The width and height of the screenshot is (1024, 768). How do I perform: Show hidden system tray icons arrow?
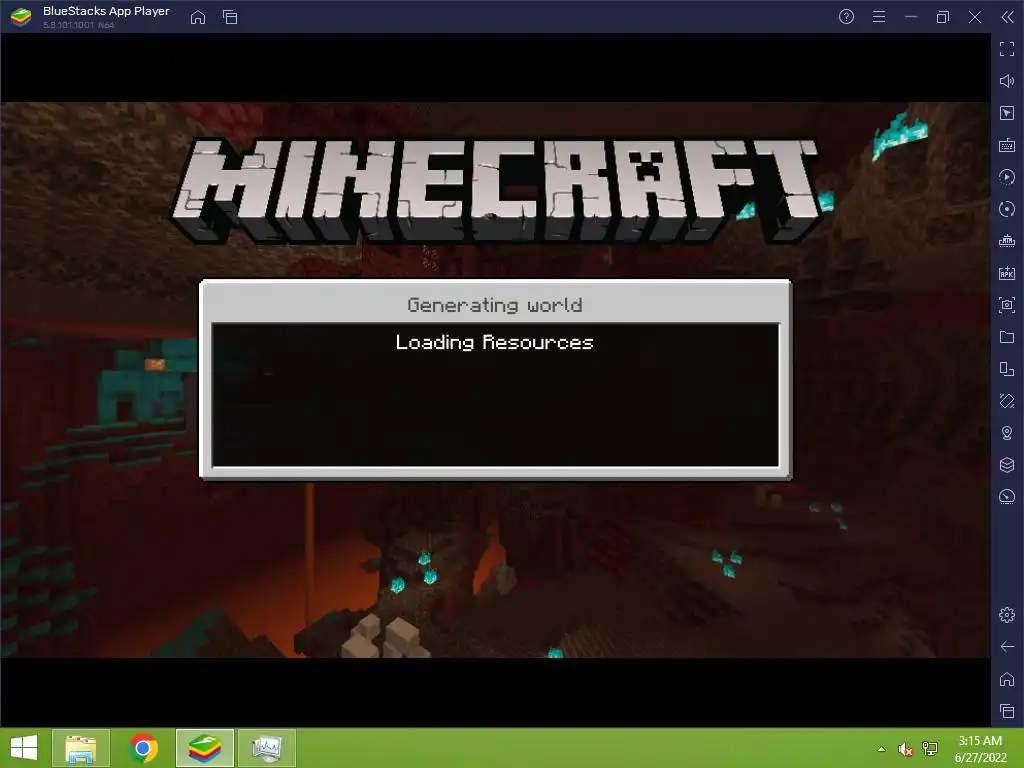tap(882, 749)
